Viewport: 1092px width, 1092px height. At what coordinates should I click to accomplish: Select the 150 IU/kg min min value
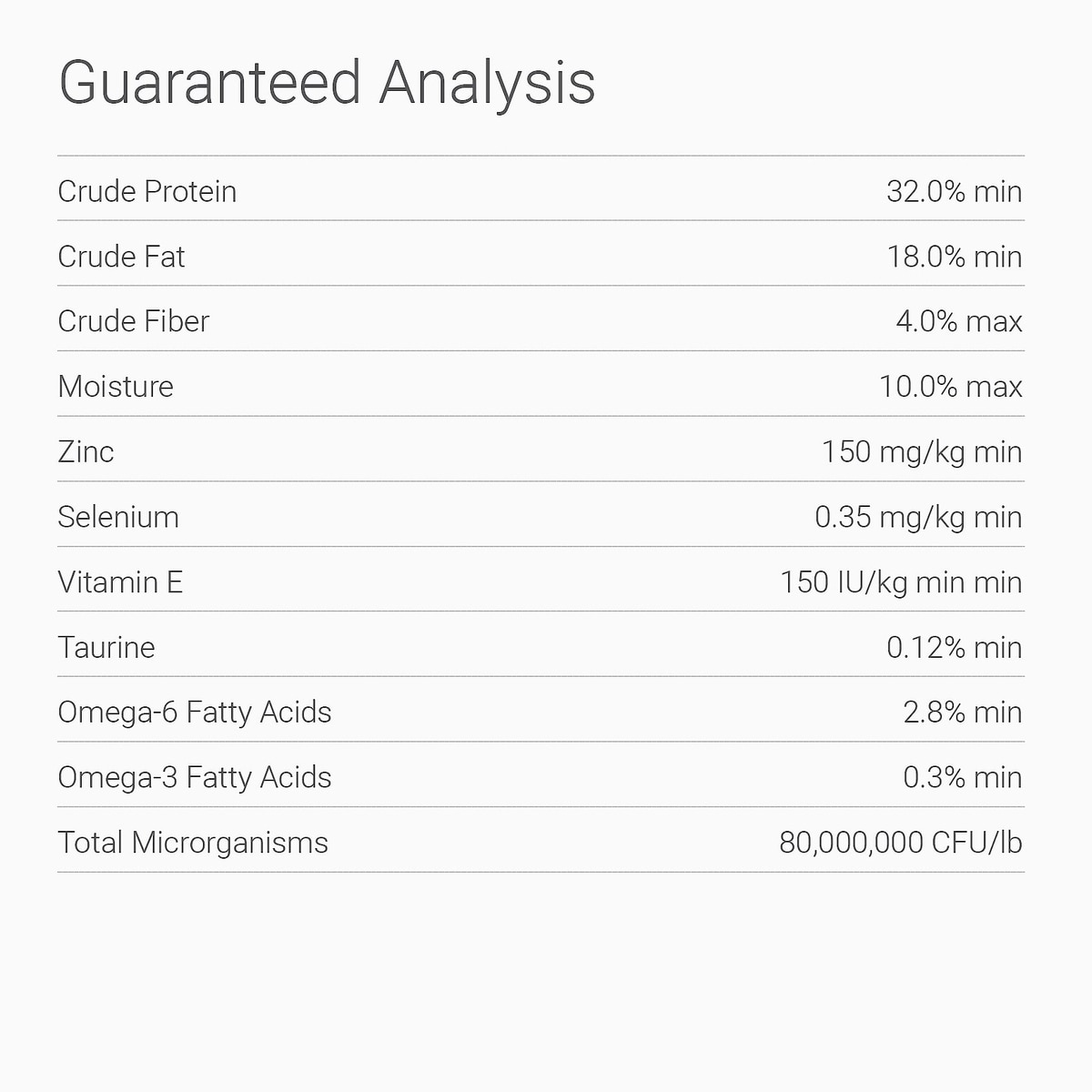[900, 582]
